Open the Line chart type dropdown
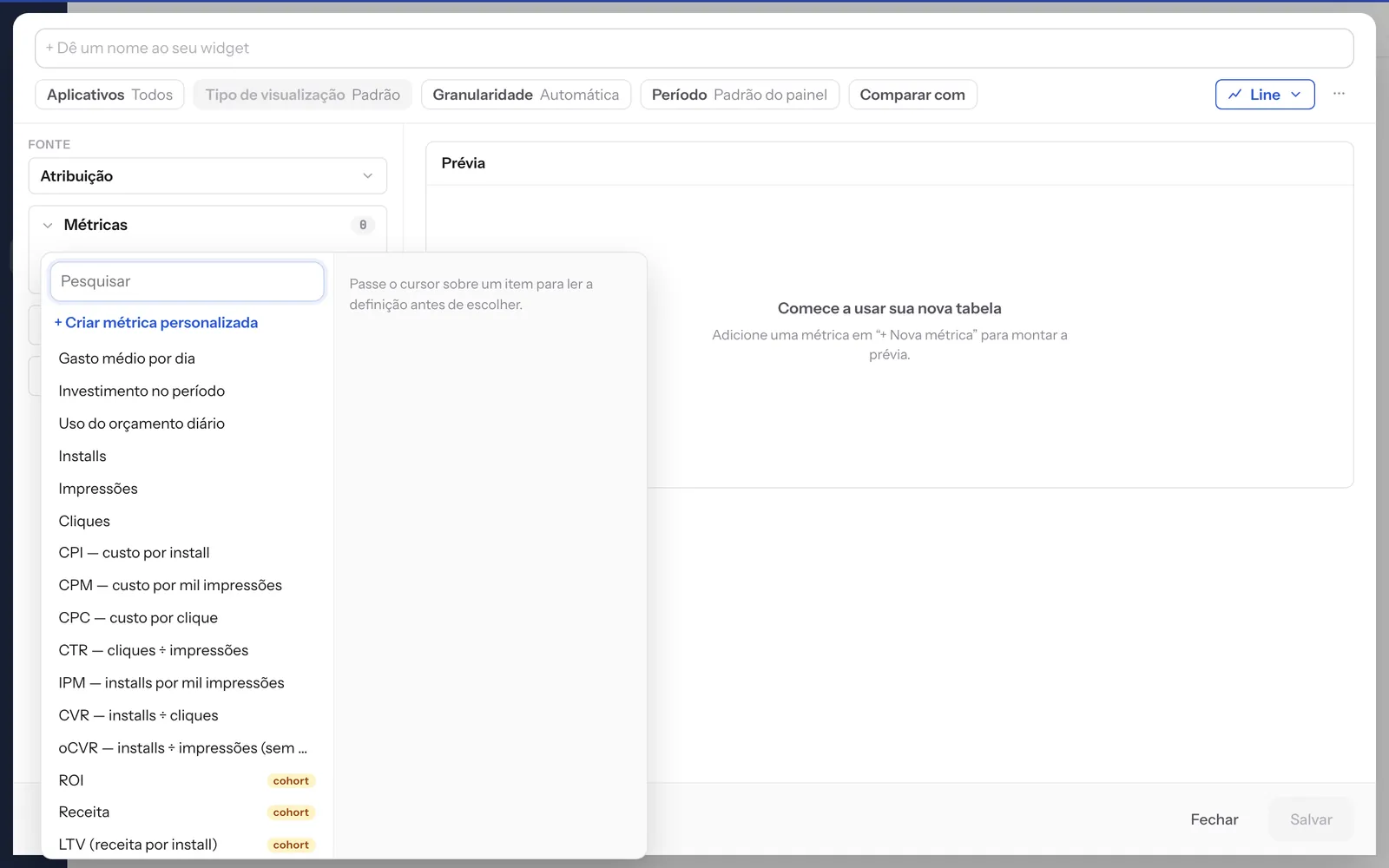 pos(1265,95)
